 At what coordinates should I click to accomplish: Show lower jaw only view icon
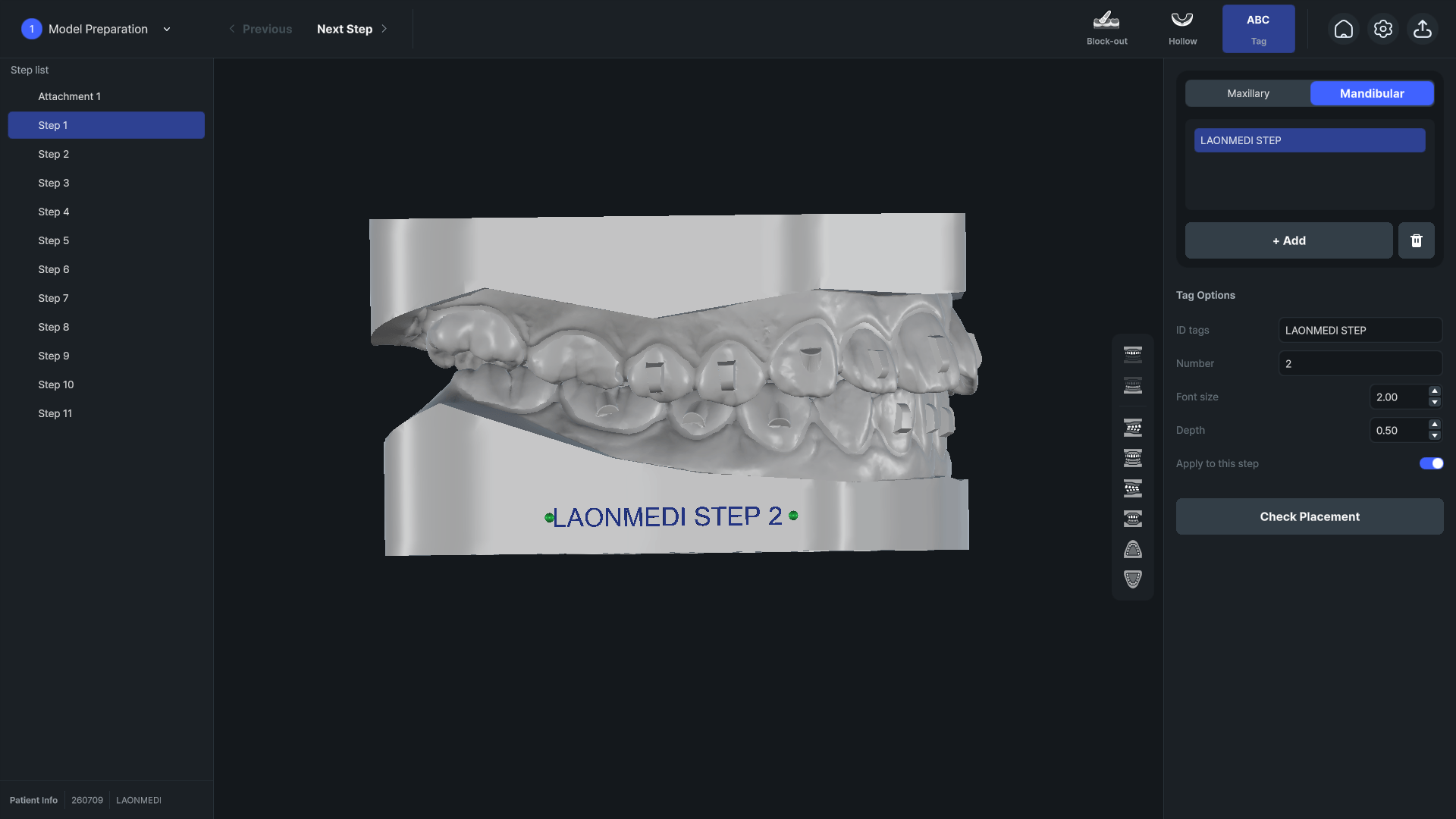click(1132, 385)
